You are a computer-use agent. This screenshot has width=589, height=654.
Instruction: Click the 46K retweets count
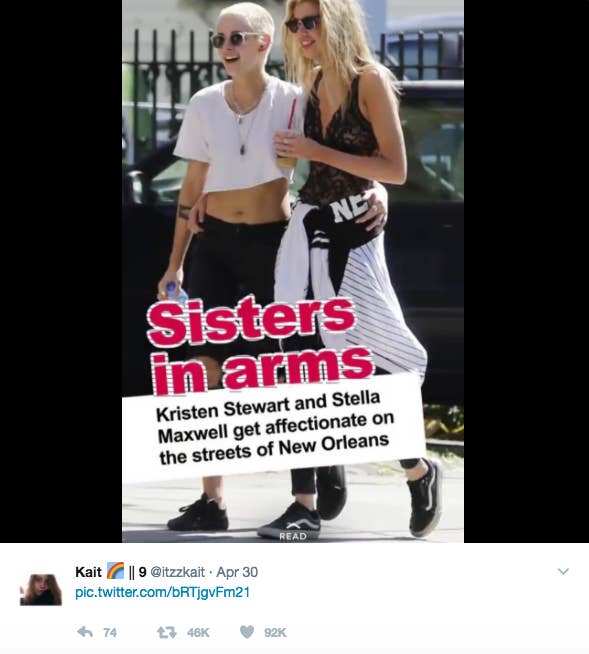(x=198, y=633)
